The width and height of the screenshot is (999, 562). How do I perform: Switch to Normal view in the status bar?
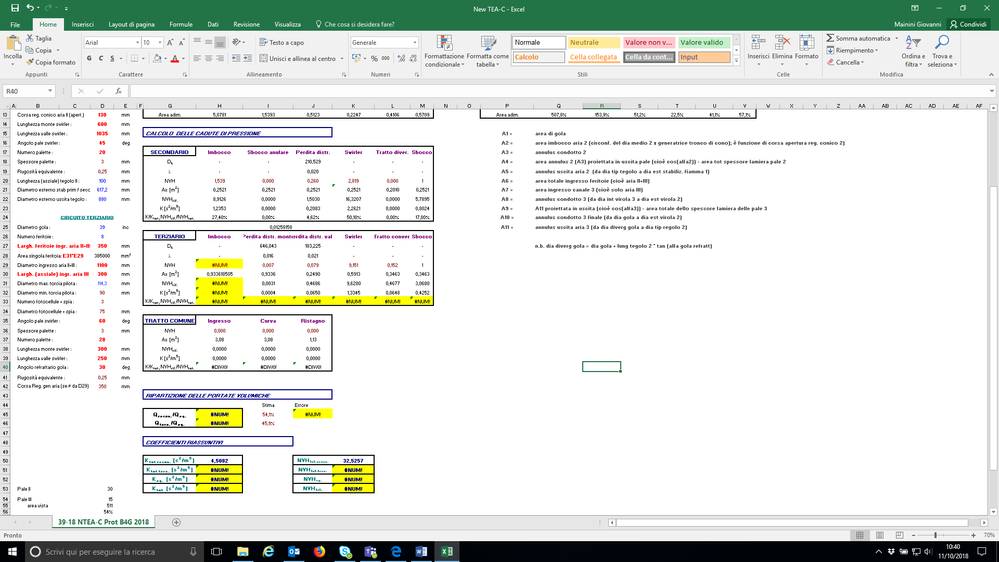coord(859,535)
